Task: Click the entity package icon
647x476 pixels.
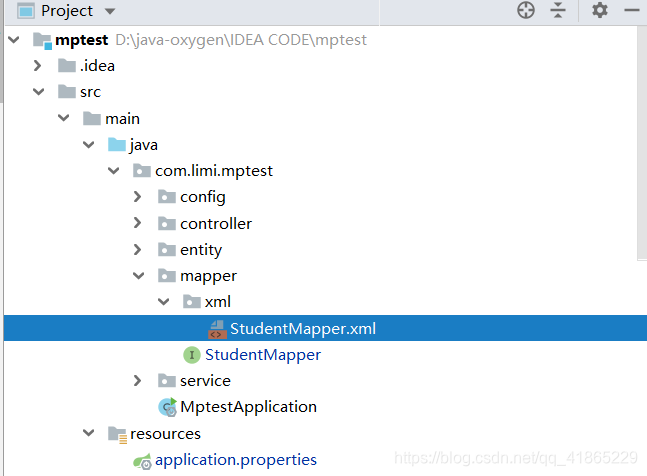Action: [x=167, y=250]
